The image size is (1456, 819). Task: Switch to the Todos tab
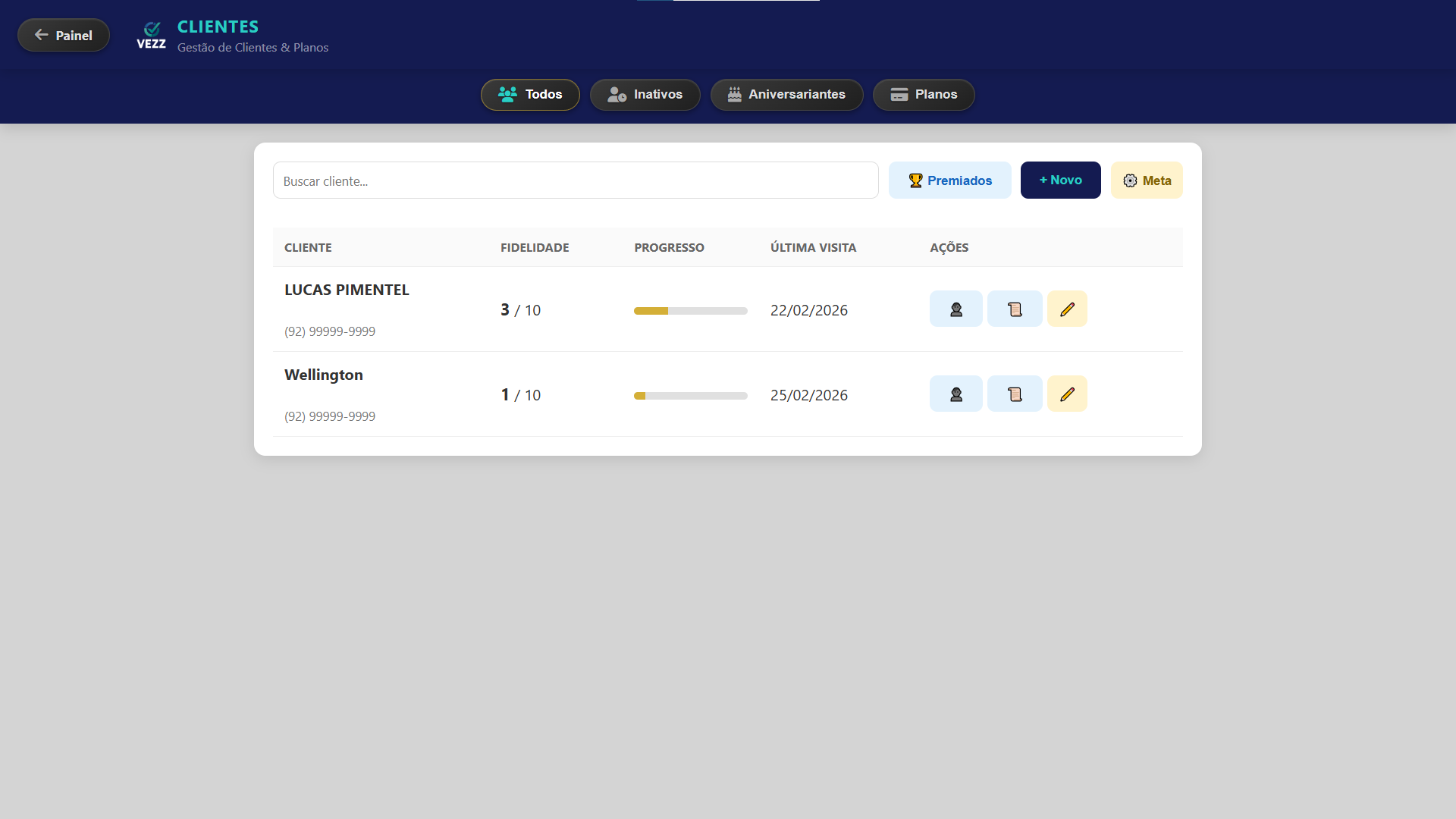(x=530, y=95)
